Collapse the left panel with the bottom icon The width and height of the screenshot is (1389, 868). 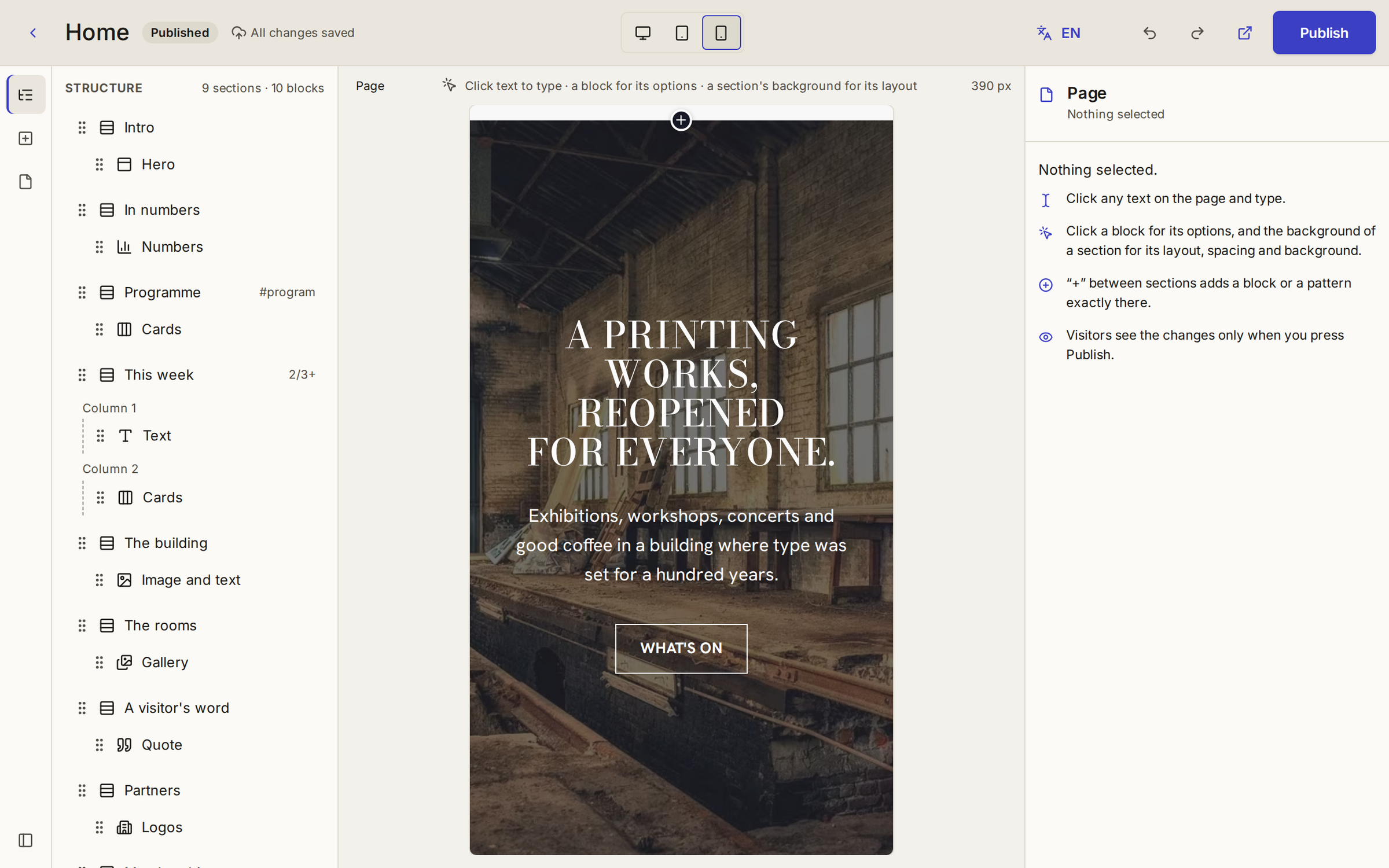tap(26, 840)
